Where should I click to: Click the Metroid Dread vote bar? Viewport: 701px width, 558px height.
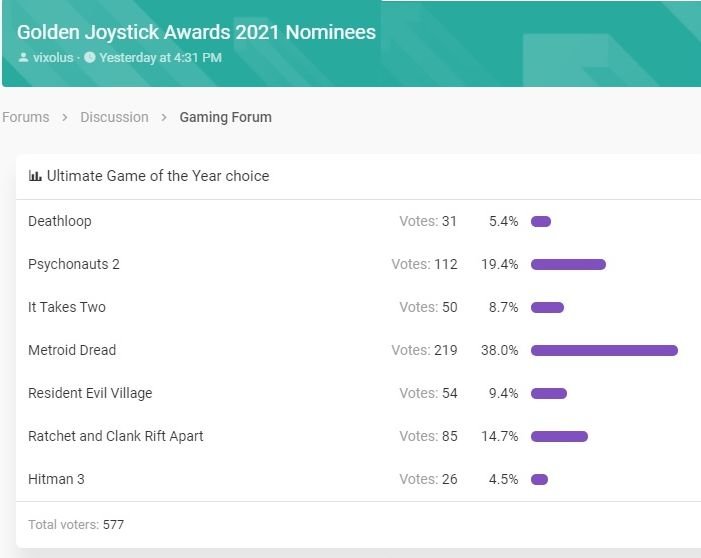604,350
